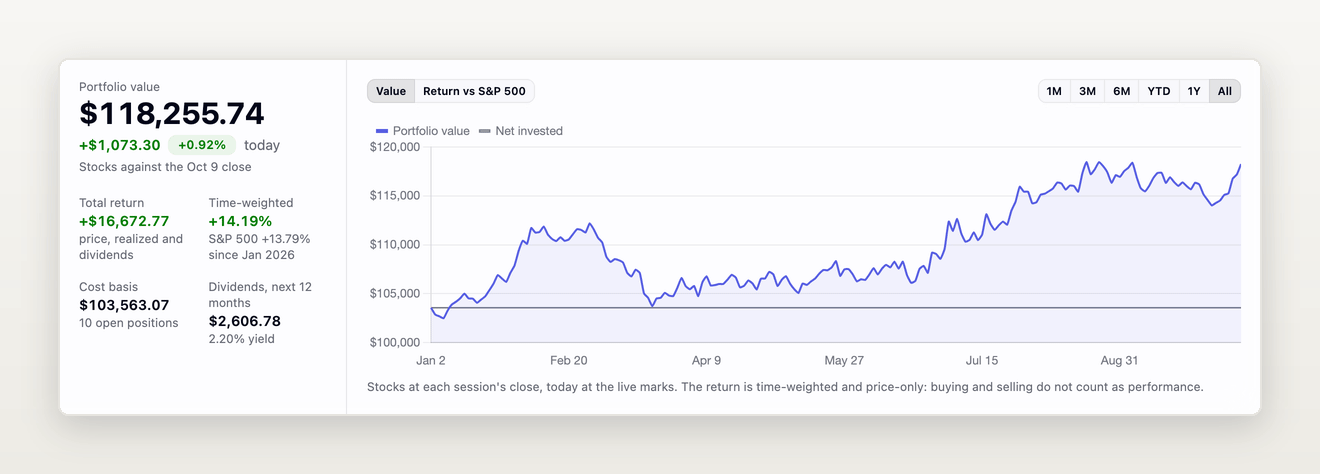Screen dimensions: 1320x474
Task: Click the horizontal net invested line
Action: click(836, 308)
